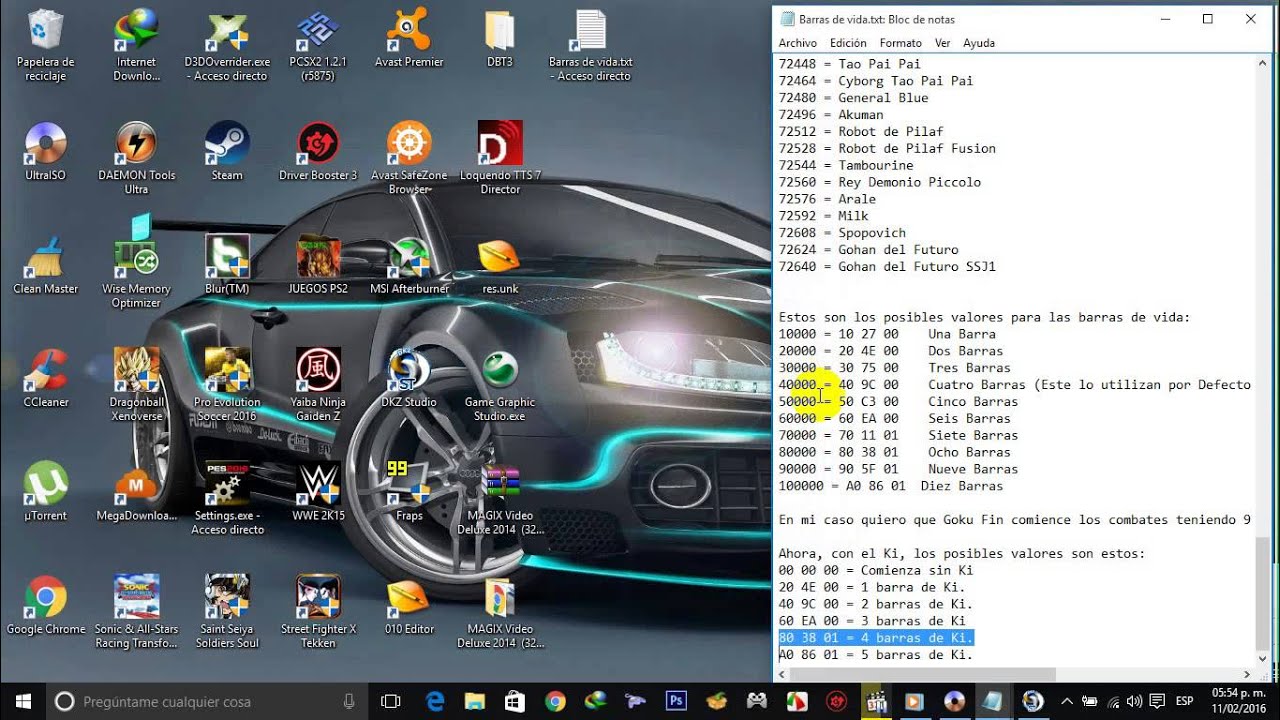The width and height of the screenshot is (1280, 720).
Task: Click the Notepad horizontal scrollbar thumb
Action: pos(924,674)
